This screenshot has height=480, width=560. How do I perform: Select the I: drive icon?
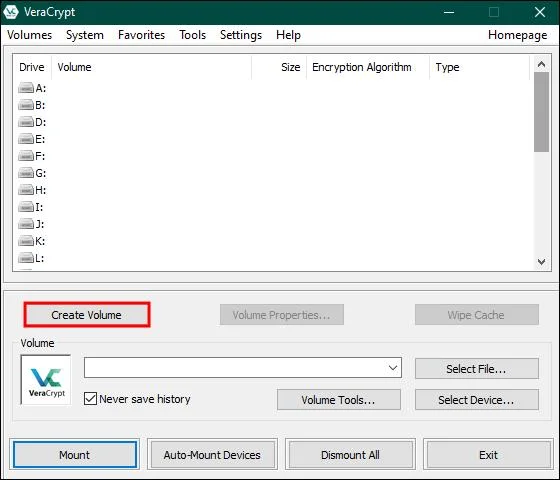click(x=26, y=207)
